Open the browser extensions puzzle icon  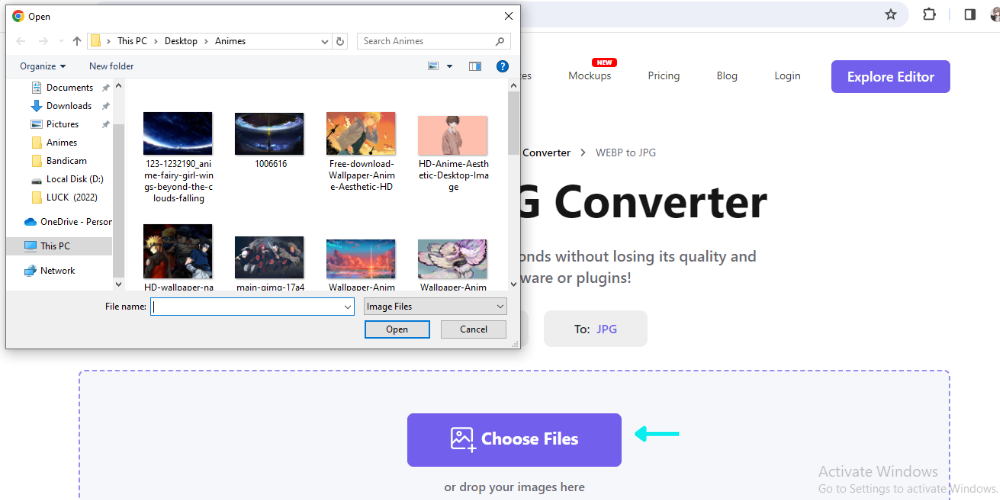point(929,14)
